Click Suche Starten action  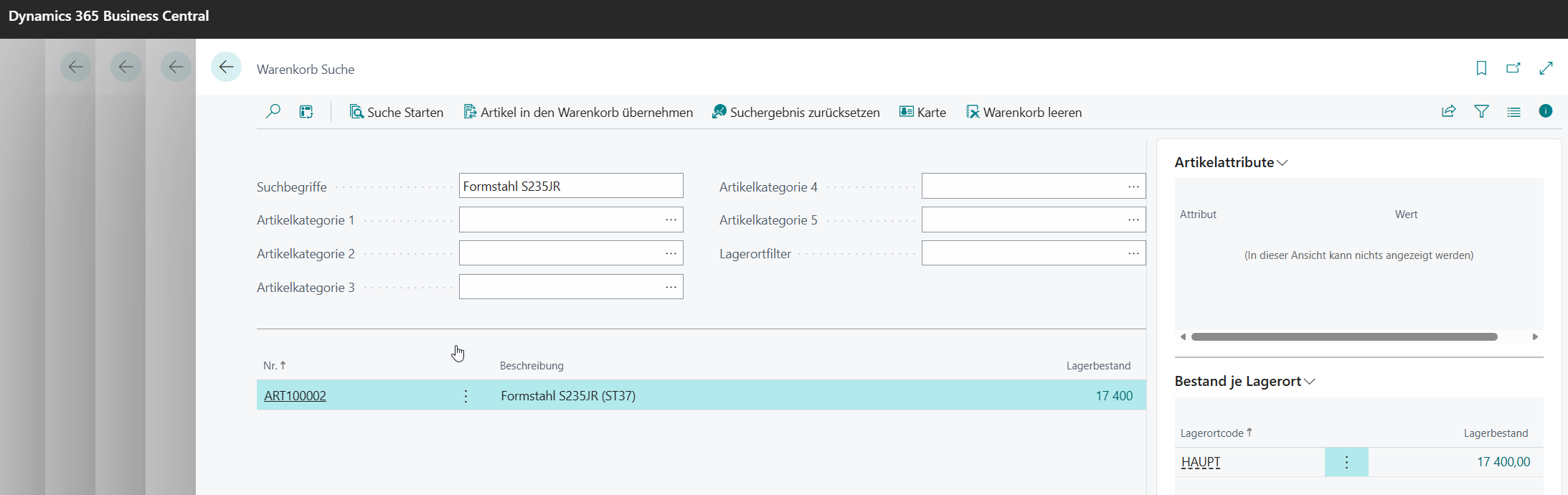point(397,112)
